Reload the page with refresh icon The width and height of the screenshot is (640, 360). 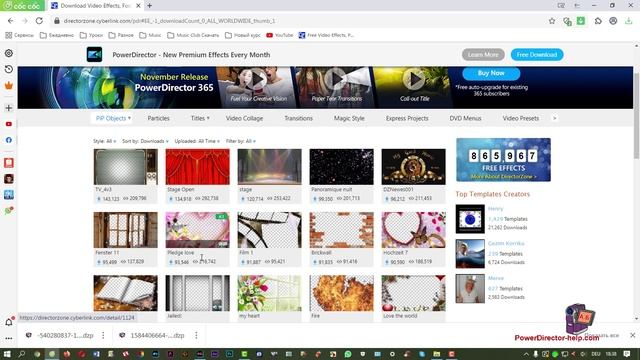tap(39, 21)
